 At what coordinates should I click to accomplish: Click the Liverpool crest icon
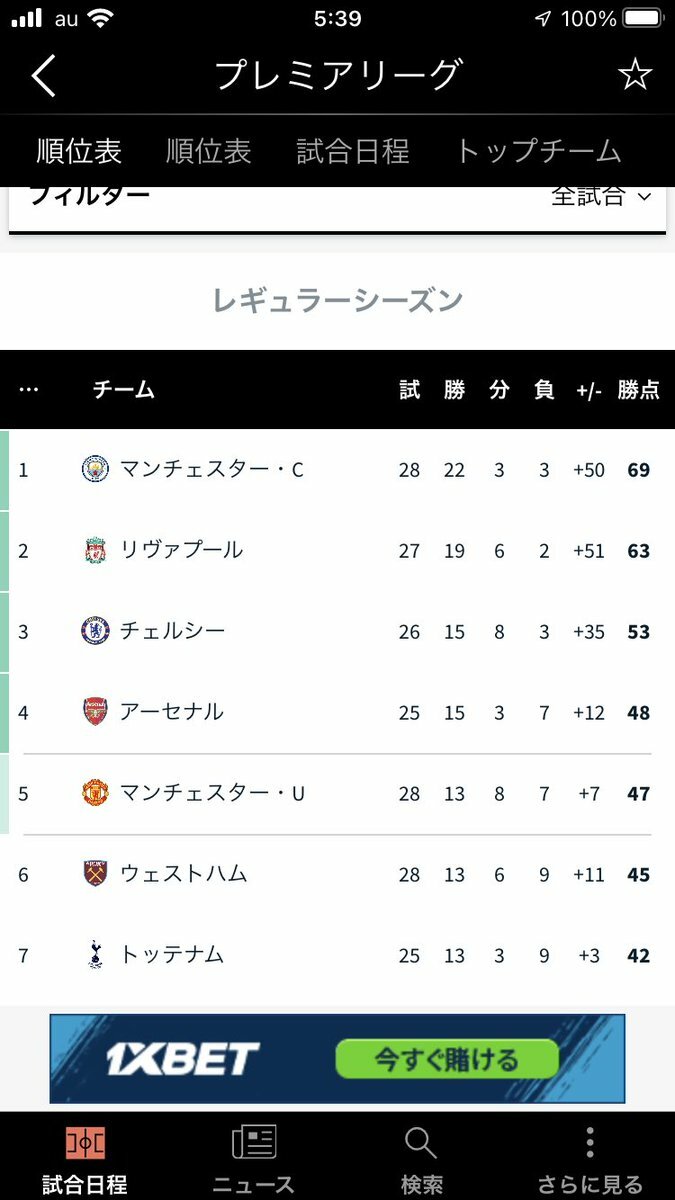tap(95, 550)
